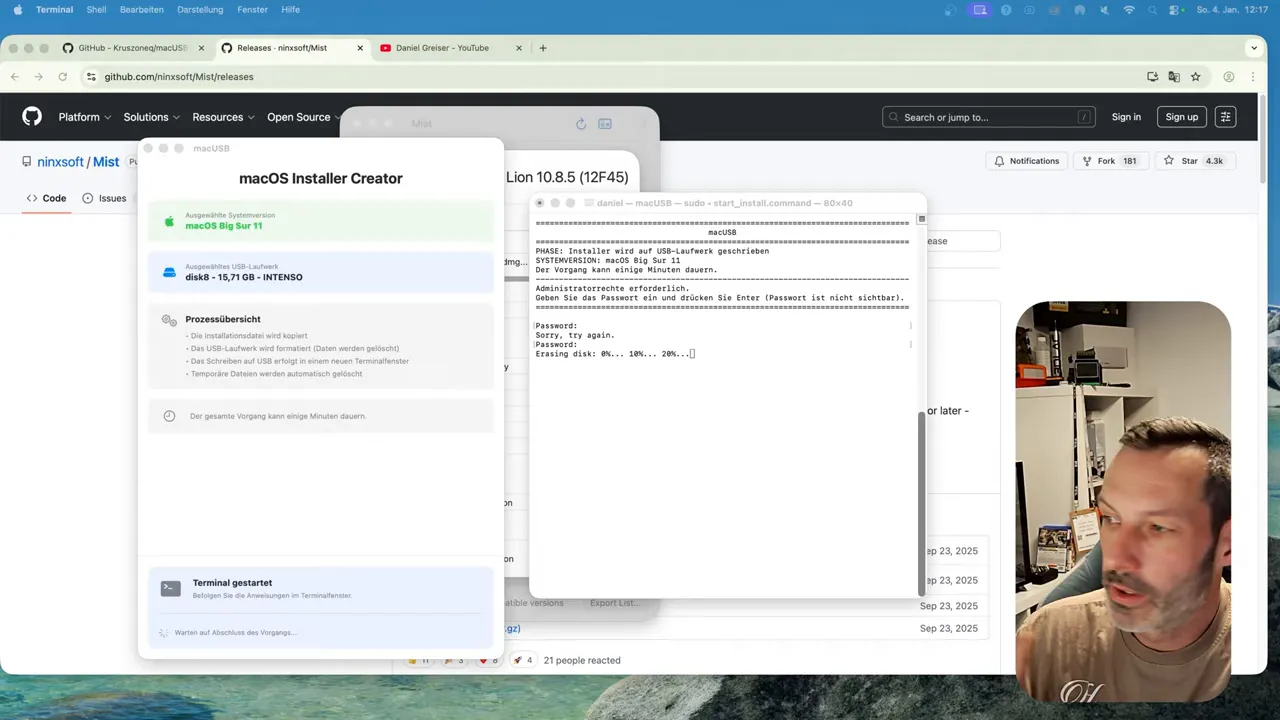Click the install app icon in address bar
The height and width of the screenshot is (720, 1280).
[1152, 77]
